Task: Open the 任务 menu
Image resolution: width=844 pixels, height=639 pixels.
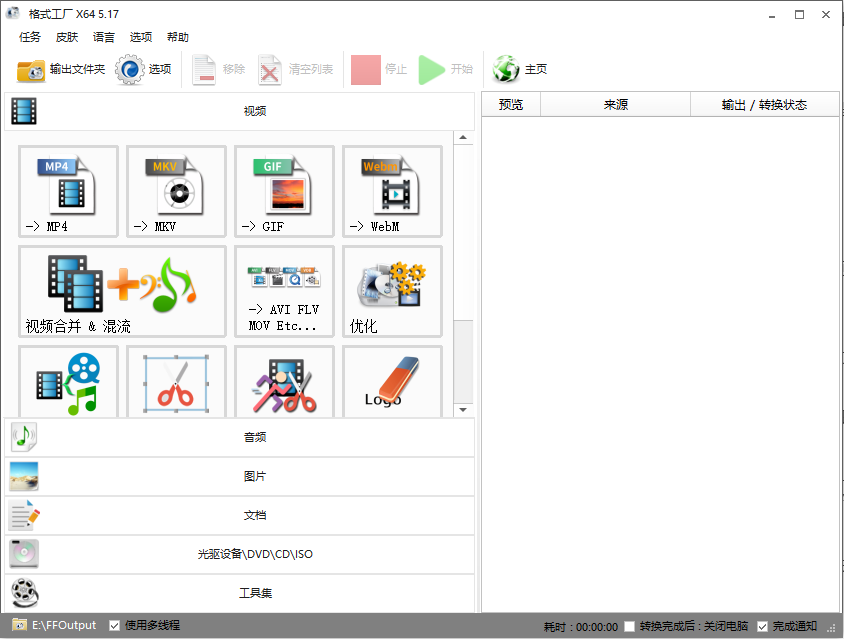Action: pyautogui.click(x=30, y=37)
